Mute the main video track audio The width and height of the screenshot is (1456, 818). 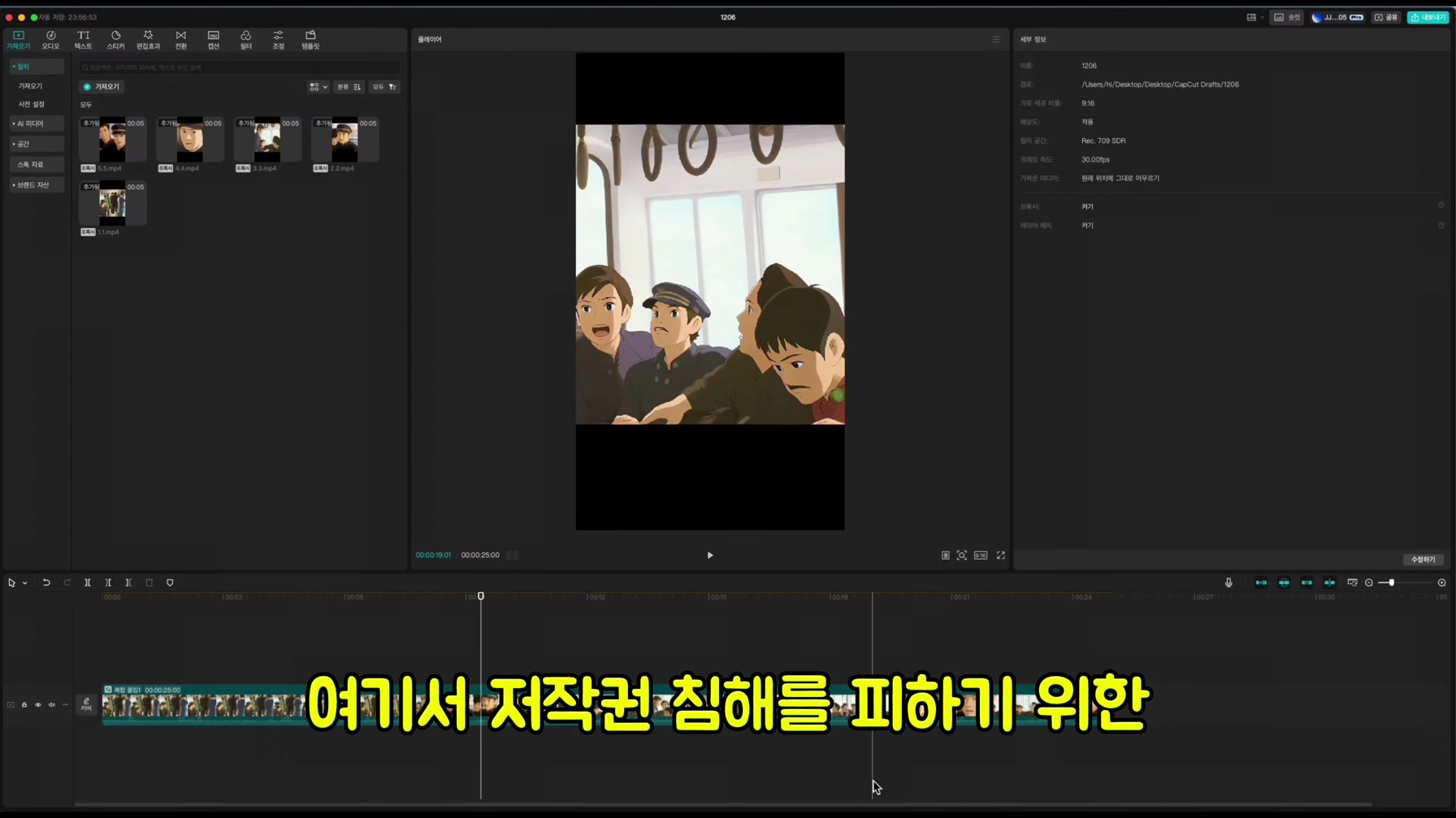pyautogui.click(x=52, y=705)
